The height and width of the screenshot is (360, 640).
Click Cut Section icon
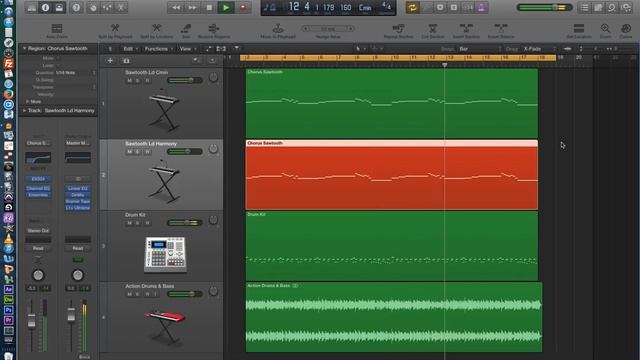pos(433,31)
